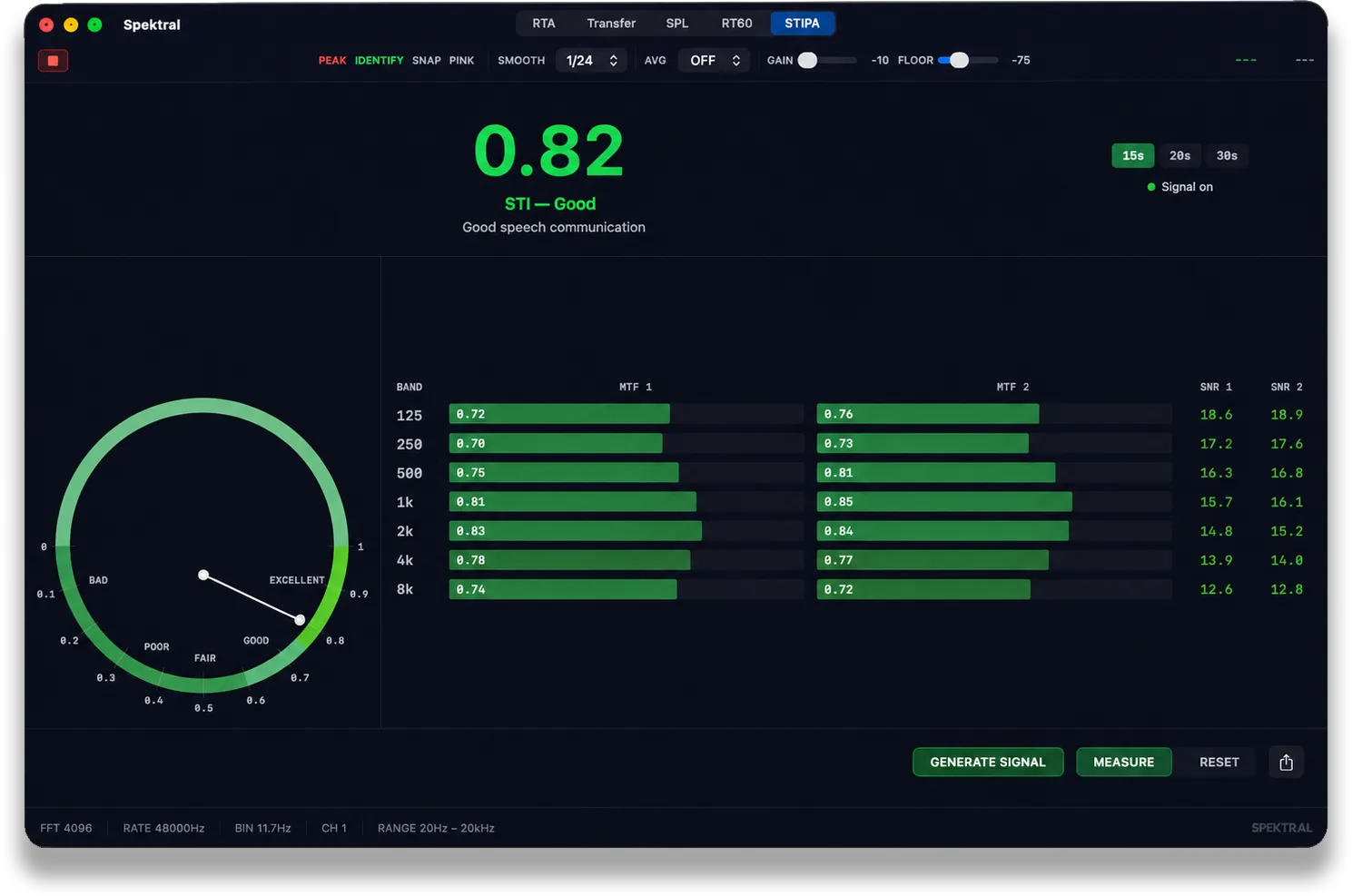Click the FLOOR slider handle
The width and height of the screenshot is (1352, 896).
[x=959, y=61]
